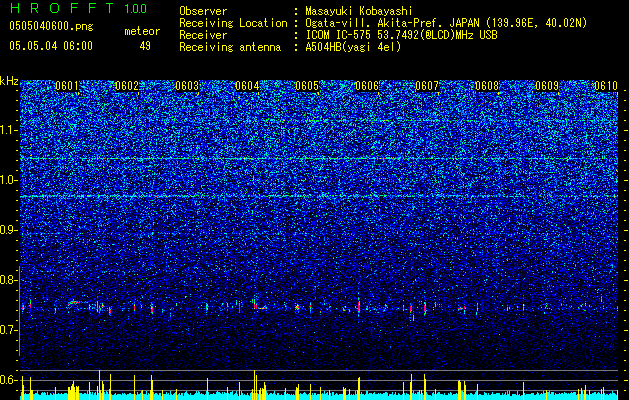Click the 0605 time marker
629x400 pixels.
[307, 86]
